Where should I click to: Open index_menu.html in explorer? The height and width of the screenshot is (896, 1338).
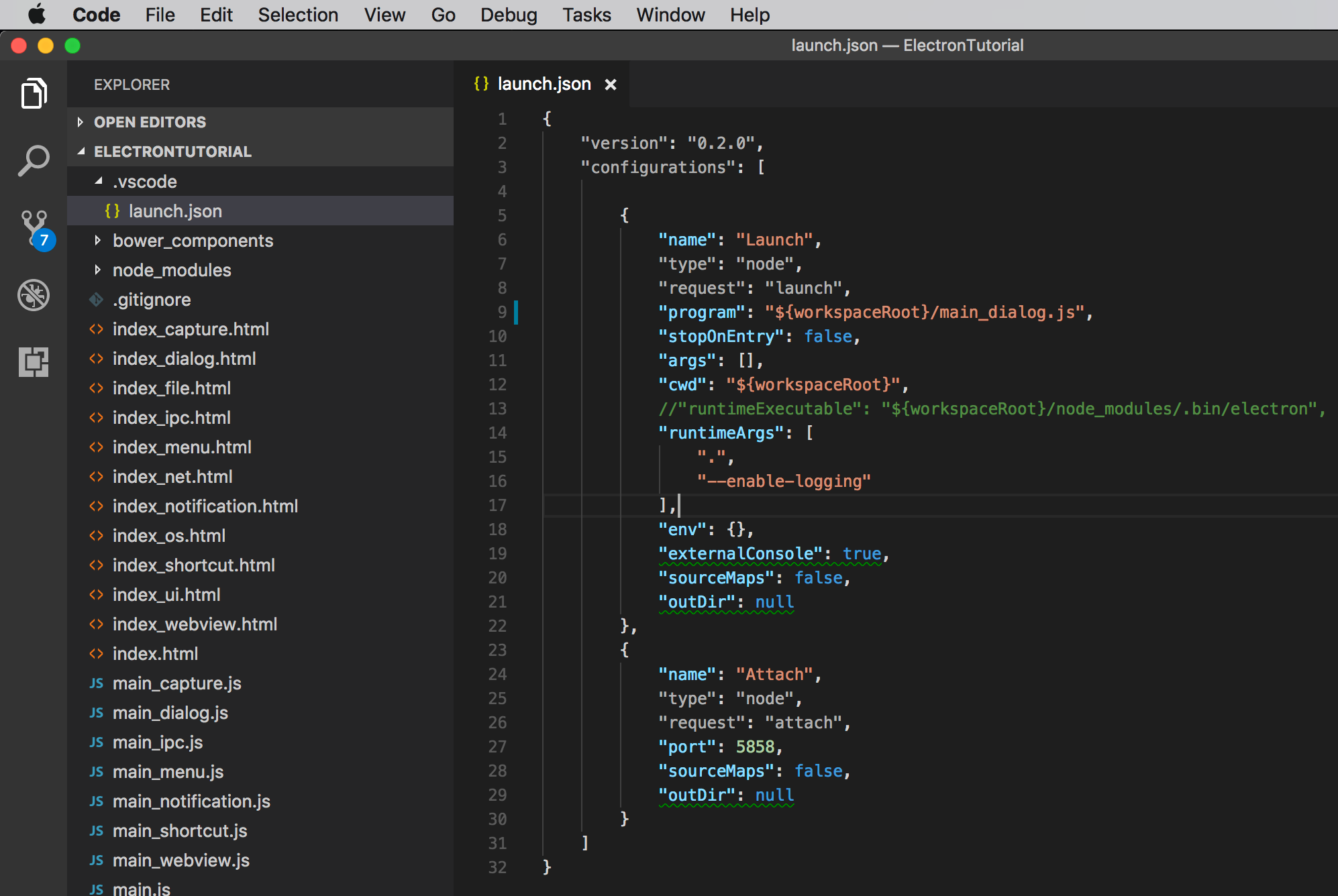click(x=260, y=447)
